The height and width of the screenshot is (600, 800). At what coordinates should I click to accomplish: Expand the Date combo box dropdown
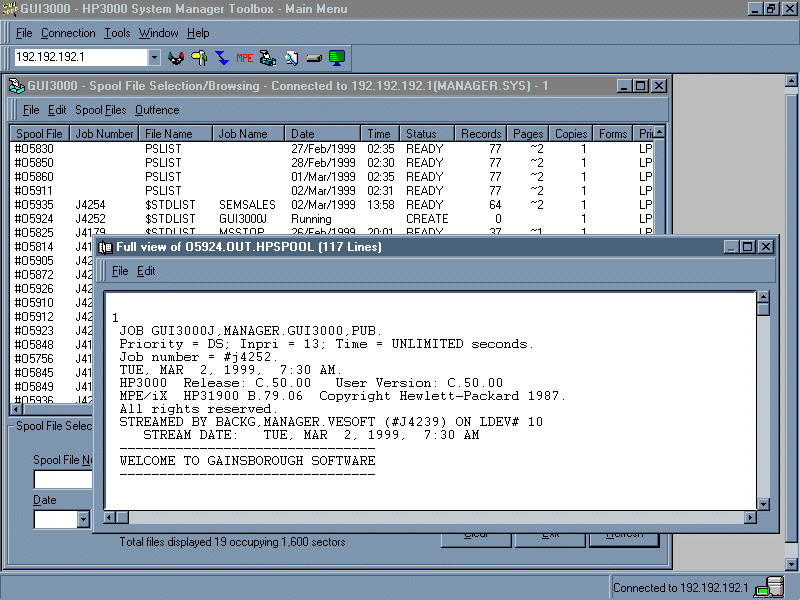coord(83,519)
